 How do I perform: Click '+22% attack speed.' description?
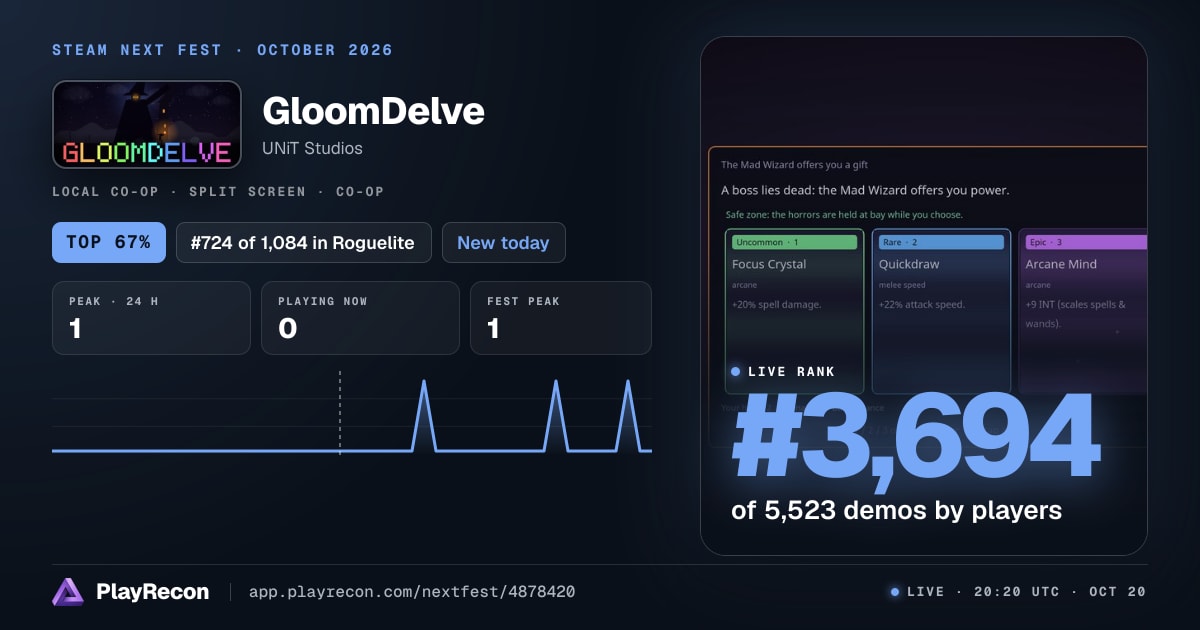pos(922,304)
